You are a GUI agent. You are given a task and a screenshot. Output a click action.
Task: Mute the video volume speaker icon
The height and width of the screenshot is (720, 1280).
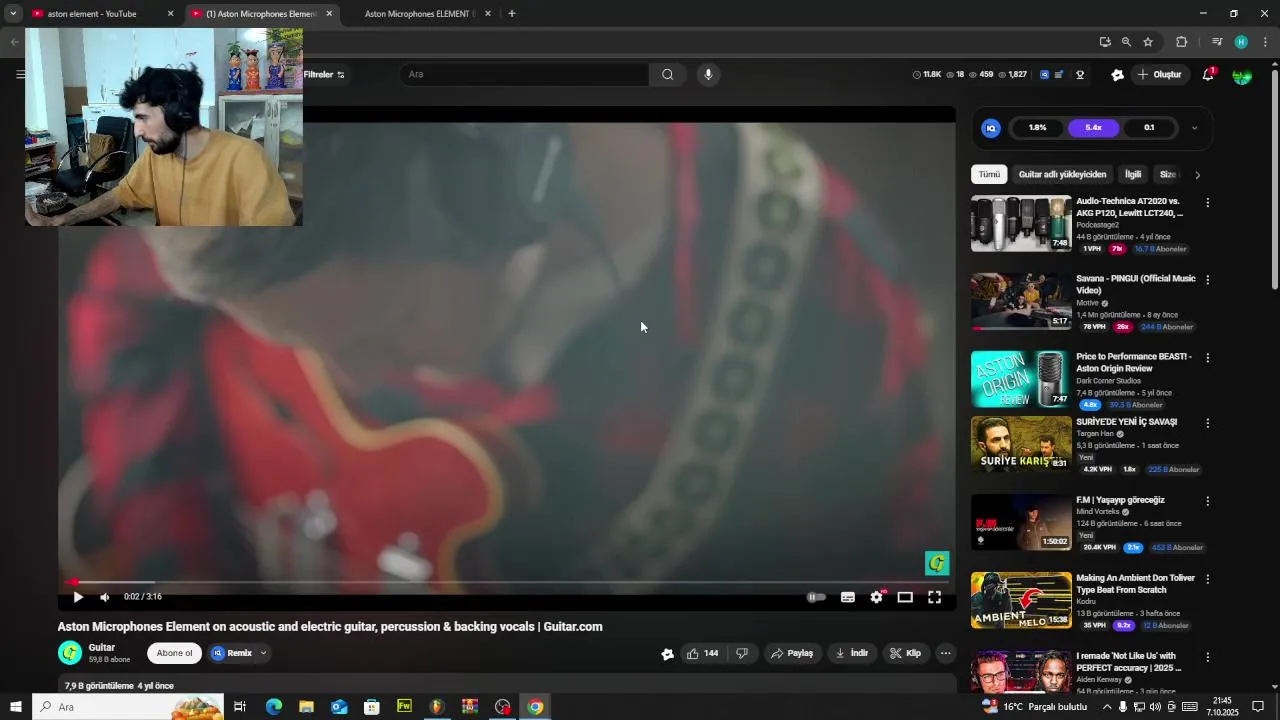(x=105, y=597)
